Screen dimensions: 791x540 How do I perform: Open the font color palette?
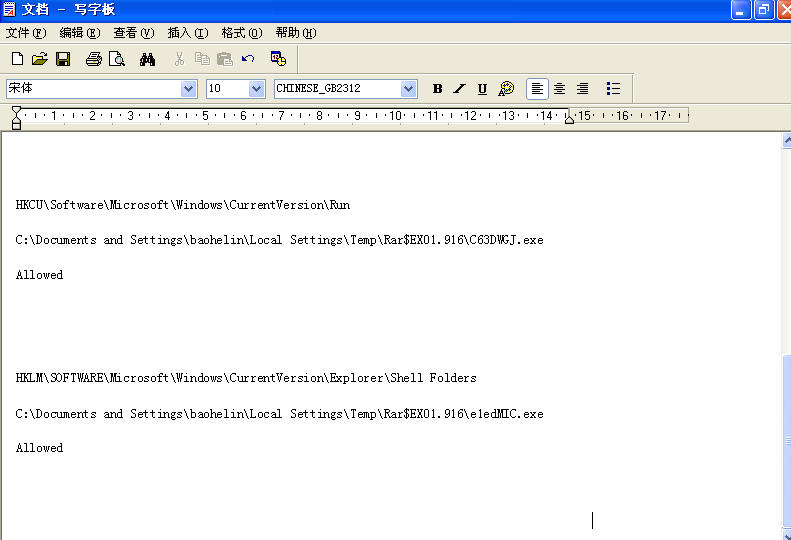click(x=506, y=89)
